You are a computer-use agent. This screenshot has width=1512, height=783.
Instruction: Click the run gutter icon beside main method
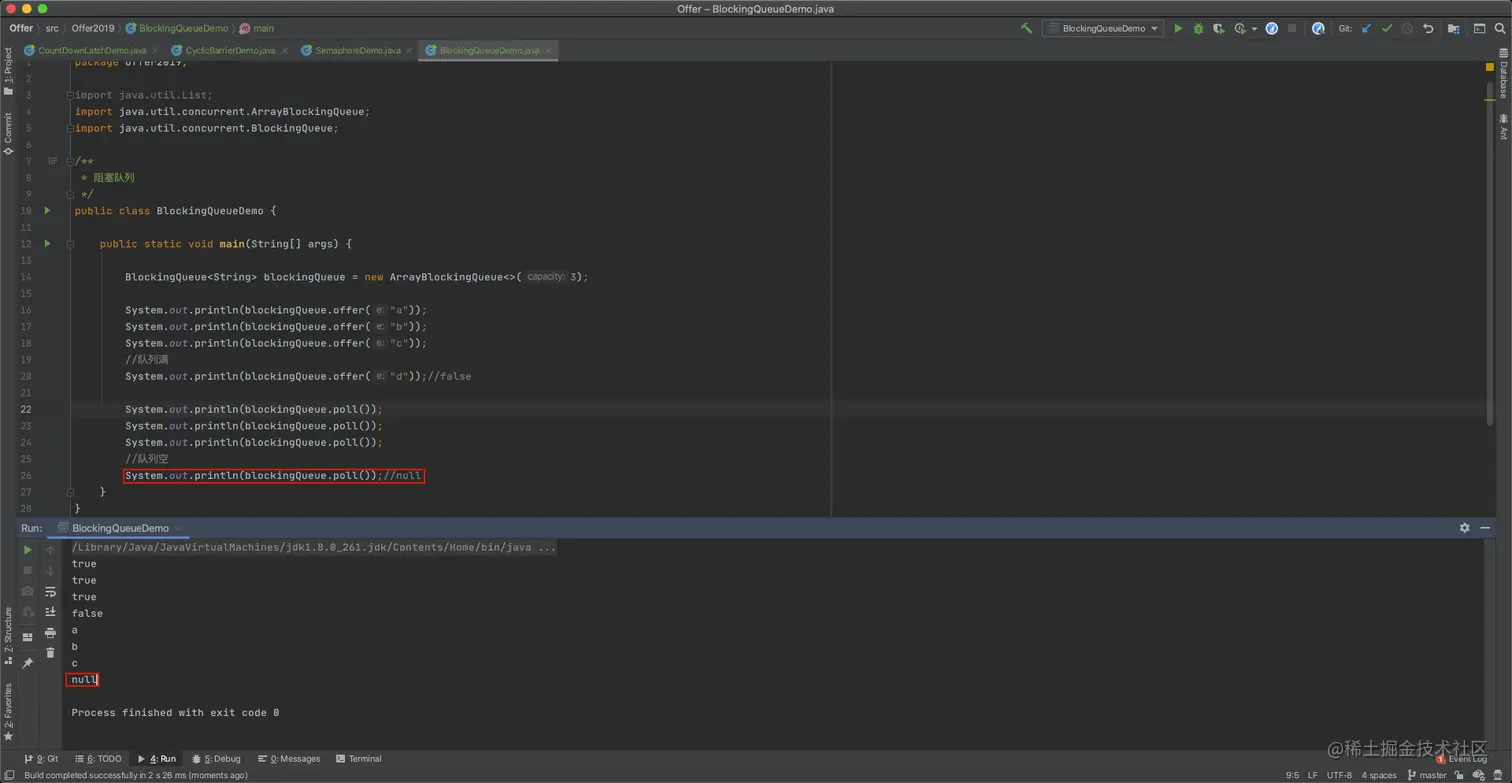(x=47, y=244)
